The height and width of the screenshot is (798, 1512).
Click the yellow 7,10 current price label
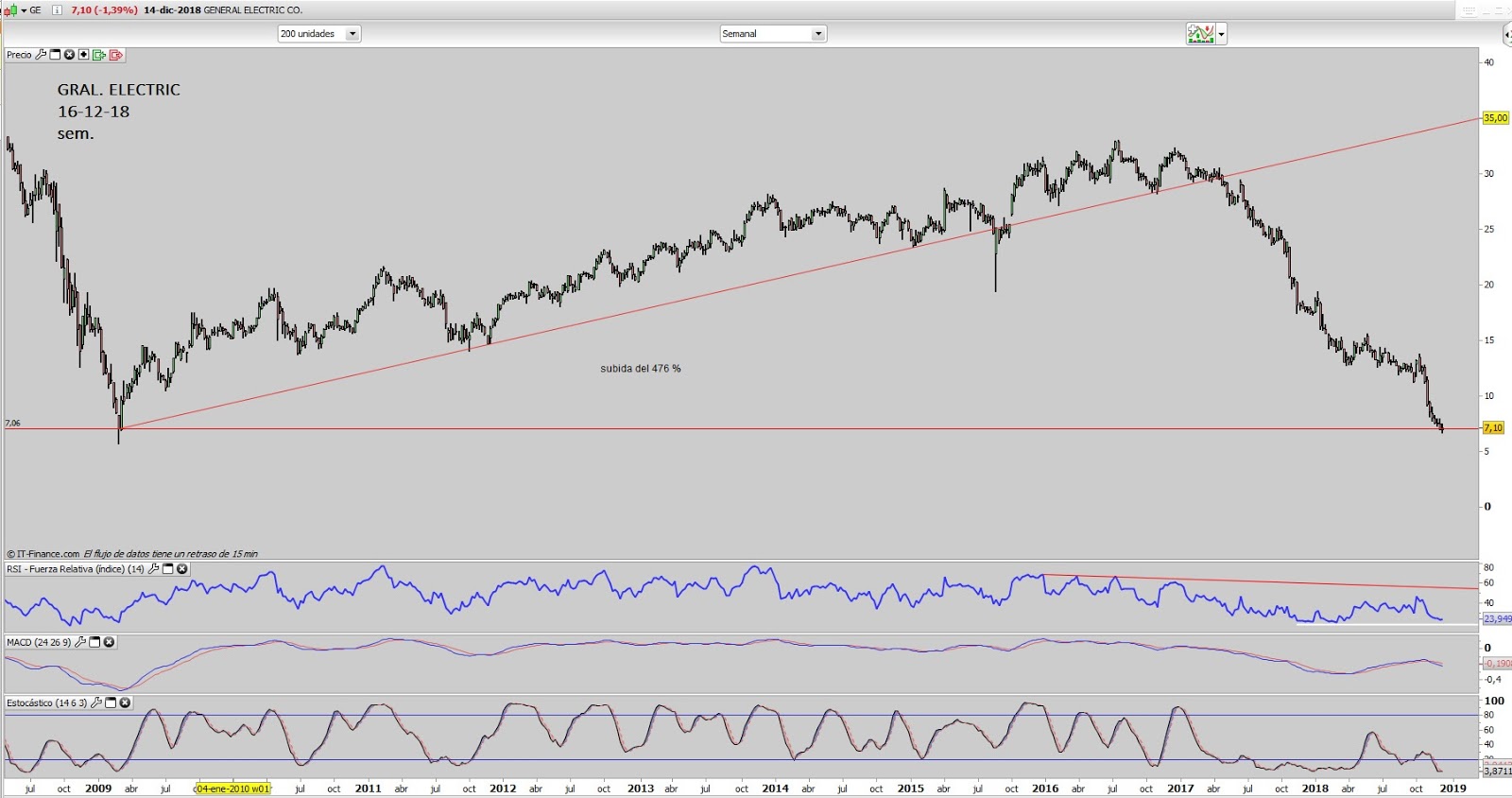pyautogui.click(x=1493, y=428)
